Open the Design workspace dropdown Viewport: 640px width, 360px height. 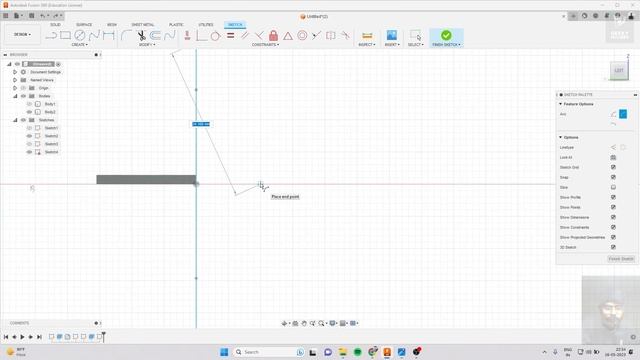22,35
